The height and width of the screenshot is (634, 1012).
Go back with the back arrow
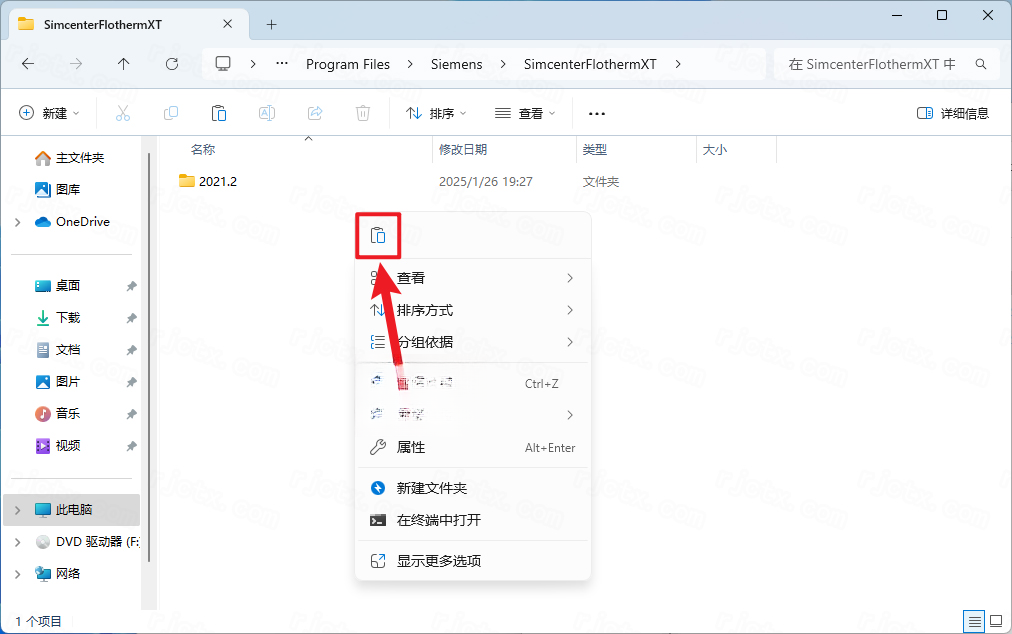pyautogui.click(x=28, y=64)
